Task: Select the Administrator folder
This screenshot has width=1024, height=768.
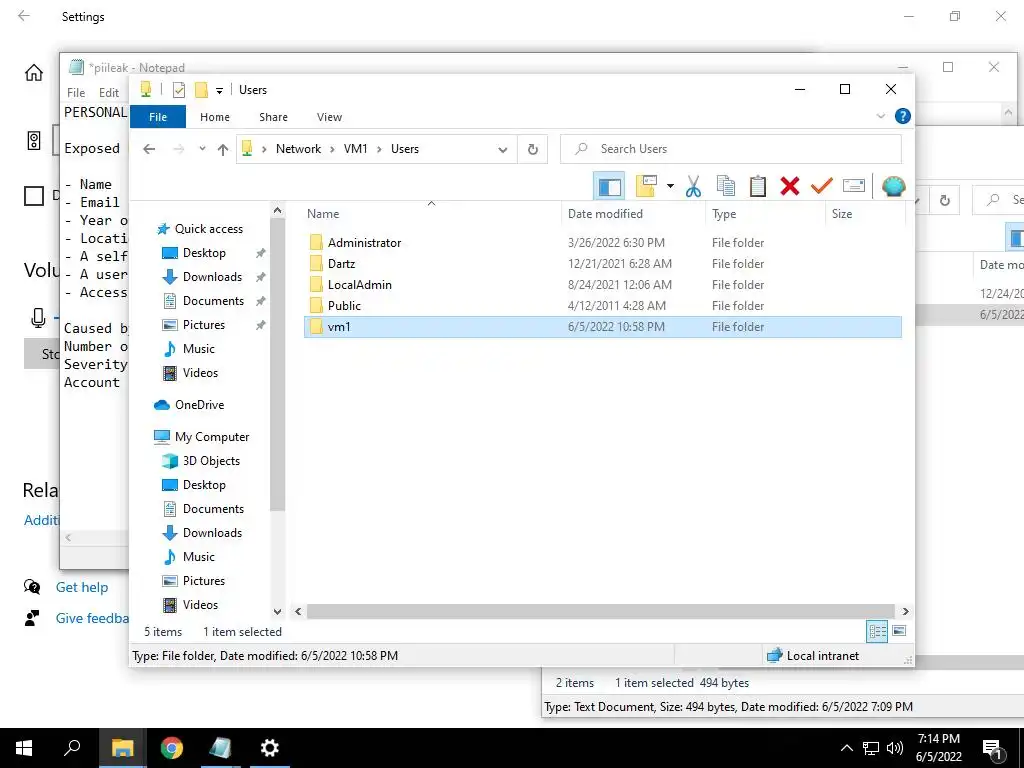Action: tap(603, 242)
